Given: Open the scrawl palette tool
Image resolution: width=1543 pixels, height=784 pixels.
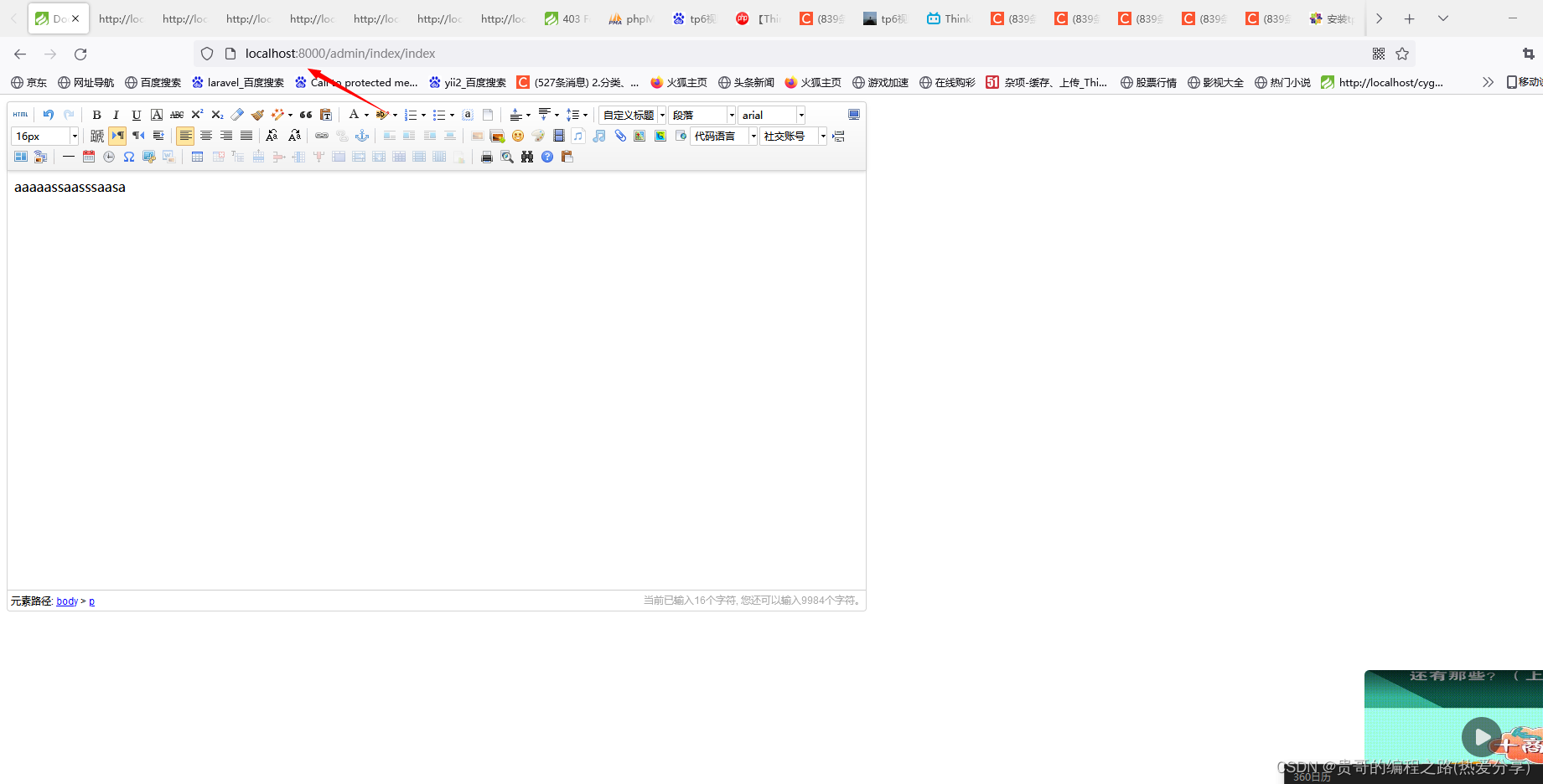Looking at the screenshot, I should 538,136.
